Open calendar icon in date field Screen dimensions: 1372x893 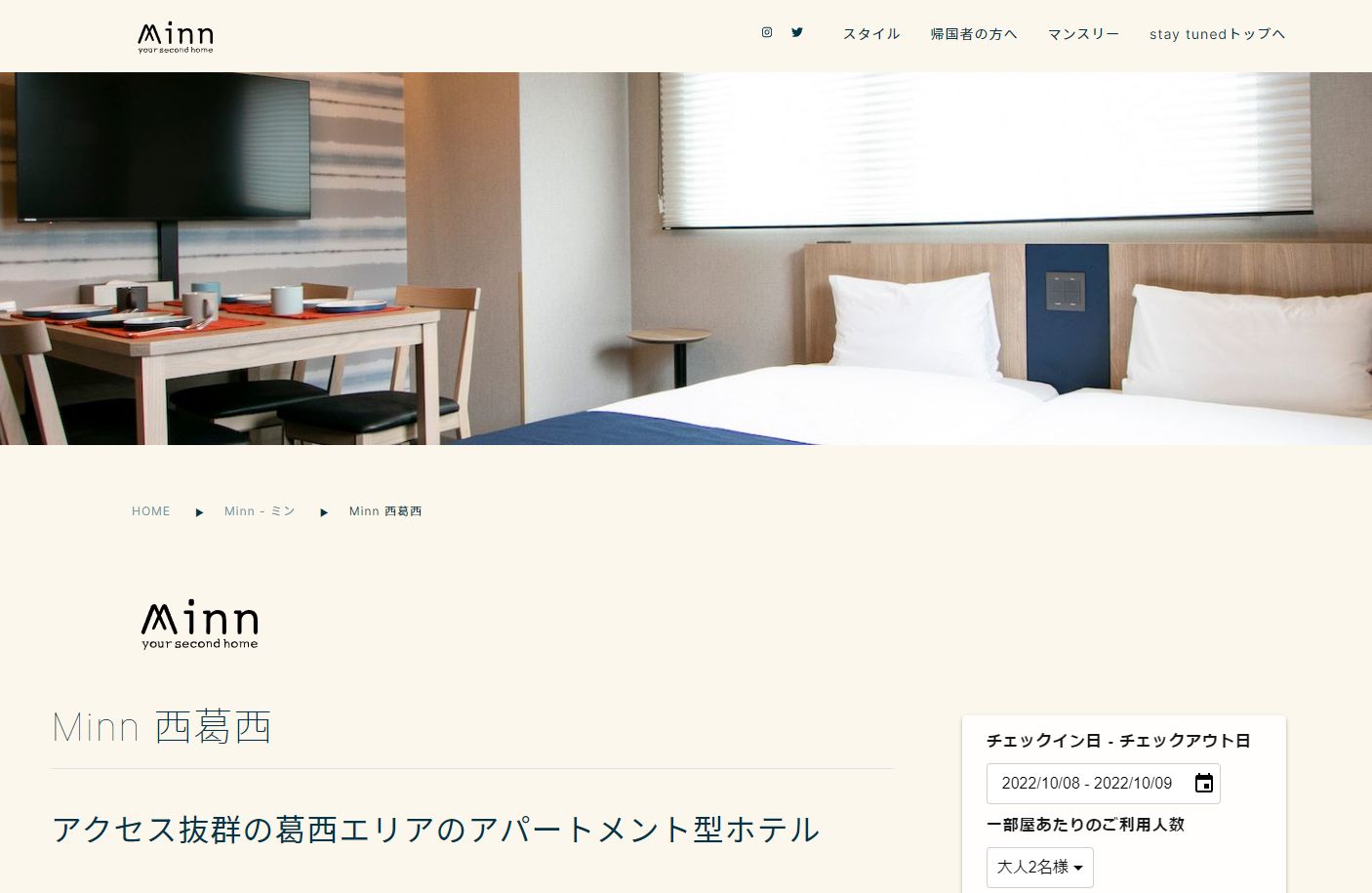[x=1204, y=783]
